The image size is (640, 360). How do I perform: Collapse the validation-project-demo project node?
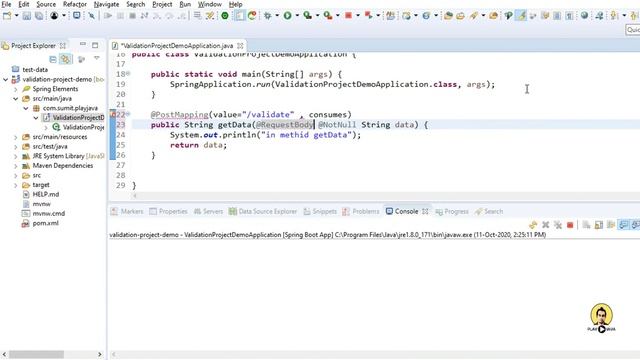6,80
